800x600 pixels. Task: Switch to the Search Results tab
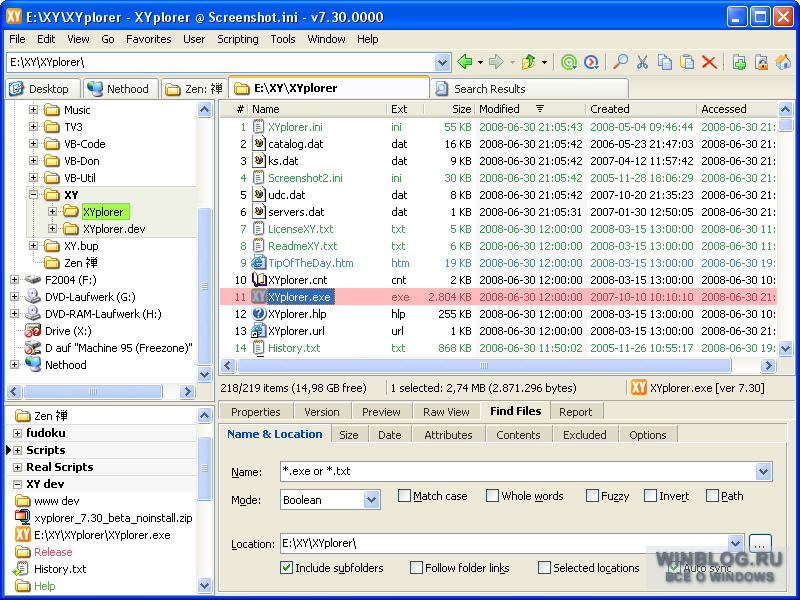coord(530,89)
